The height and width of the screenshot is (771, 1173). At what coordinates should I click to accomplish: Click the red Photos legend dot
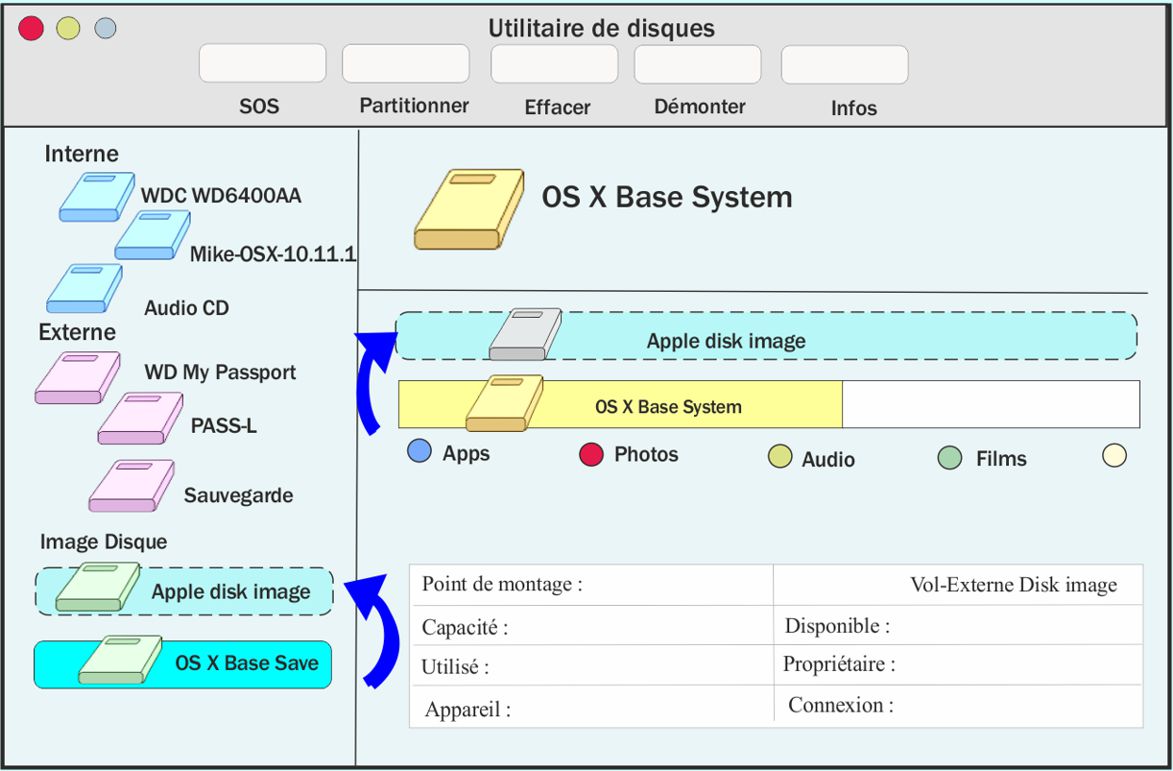click(x=591, y=454)
